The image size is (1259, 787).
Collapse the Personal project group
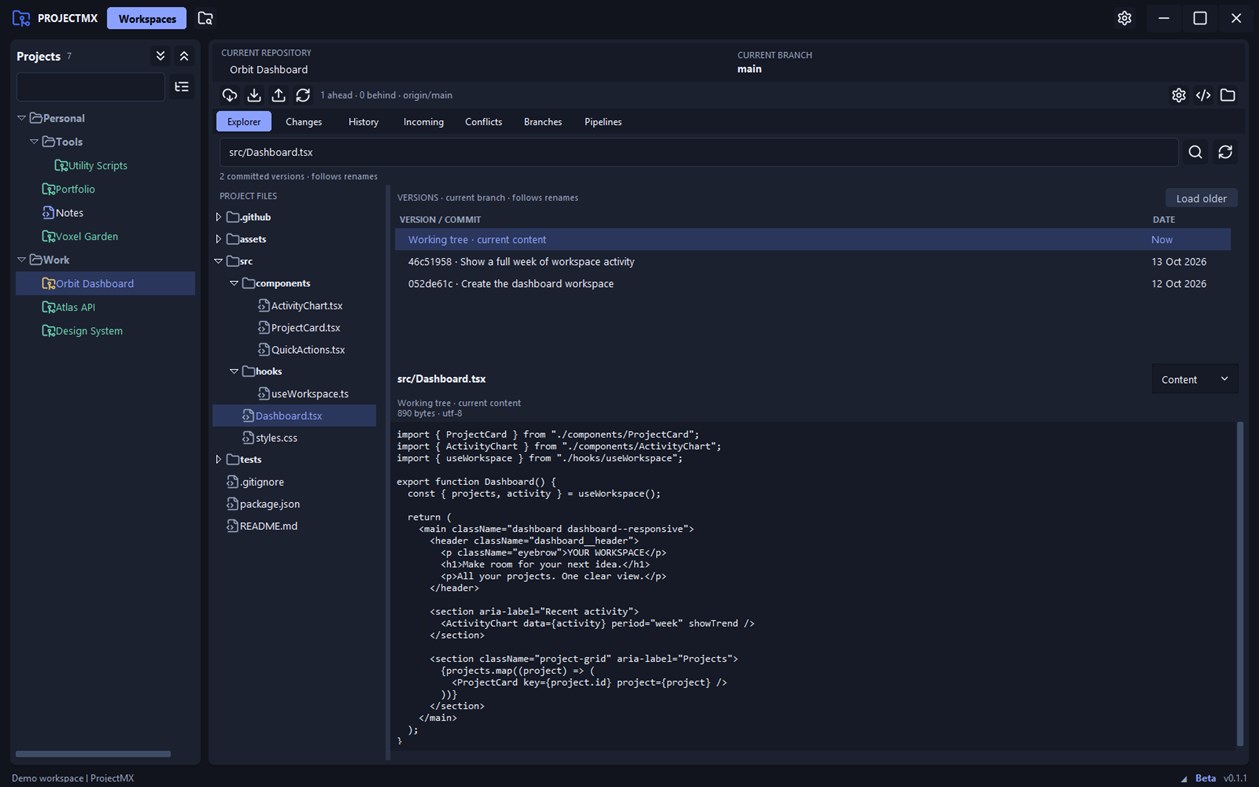coord(22,118)
